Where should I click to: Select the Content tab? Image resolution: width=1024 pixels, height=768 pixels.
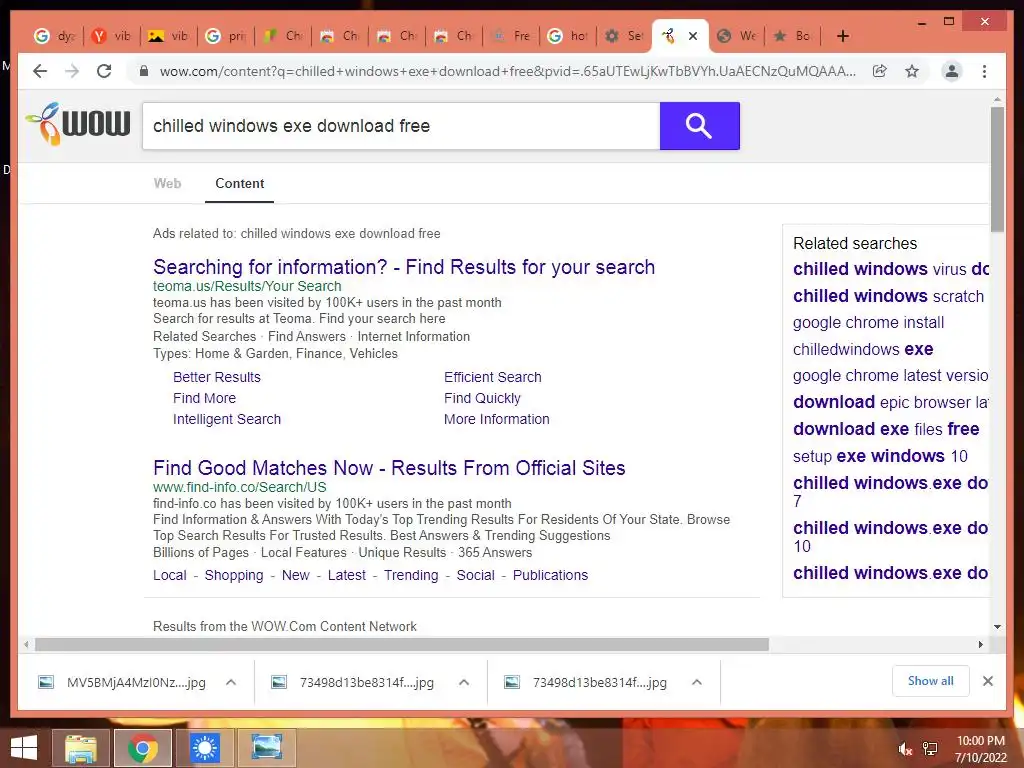click(x=240, y=184)
